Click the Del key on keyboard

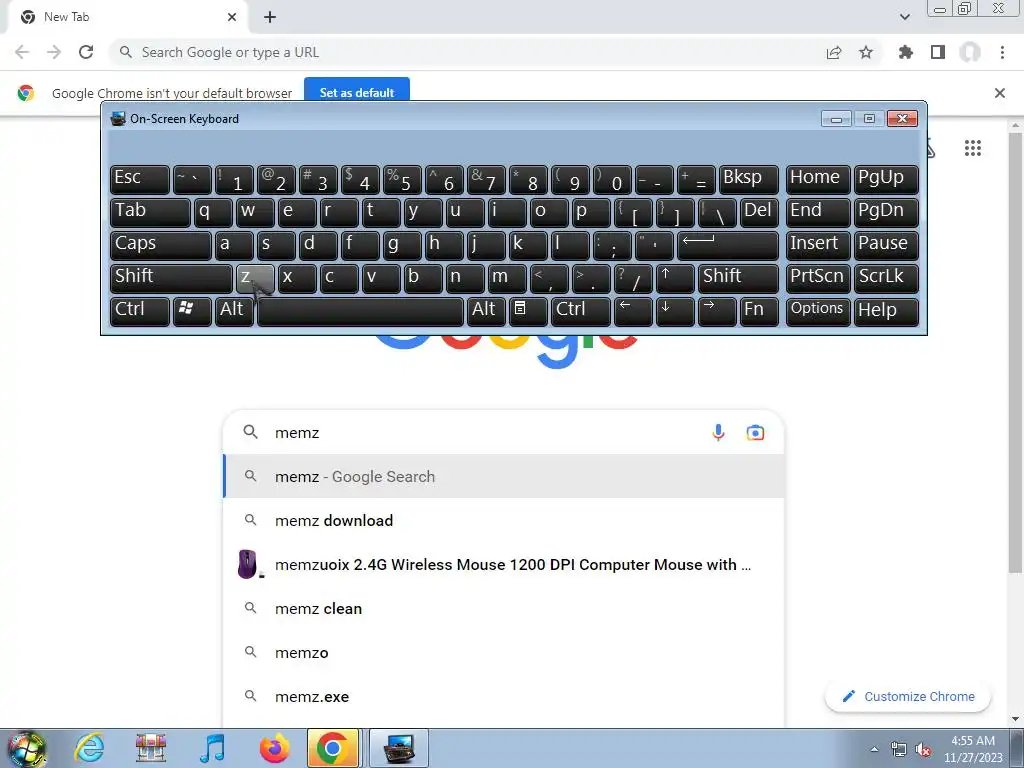click(x=759, y=212)
